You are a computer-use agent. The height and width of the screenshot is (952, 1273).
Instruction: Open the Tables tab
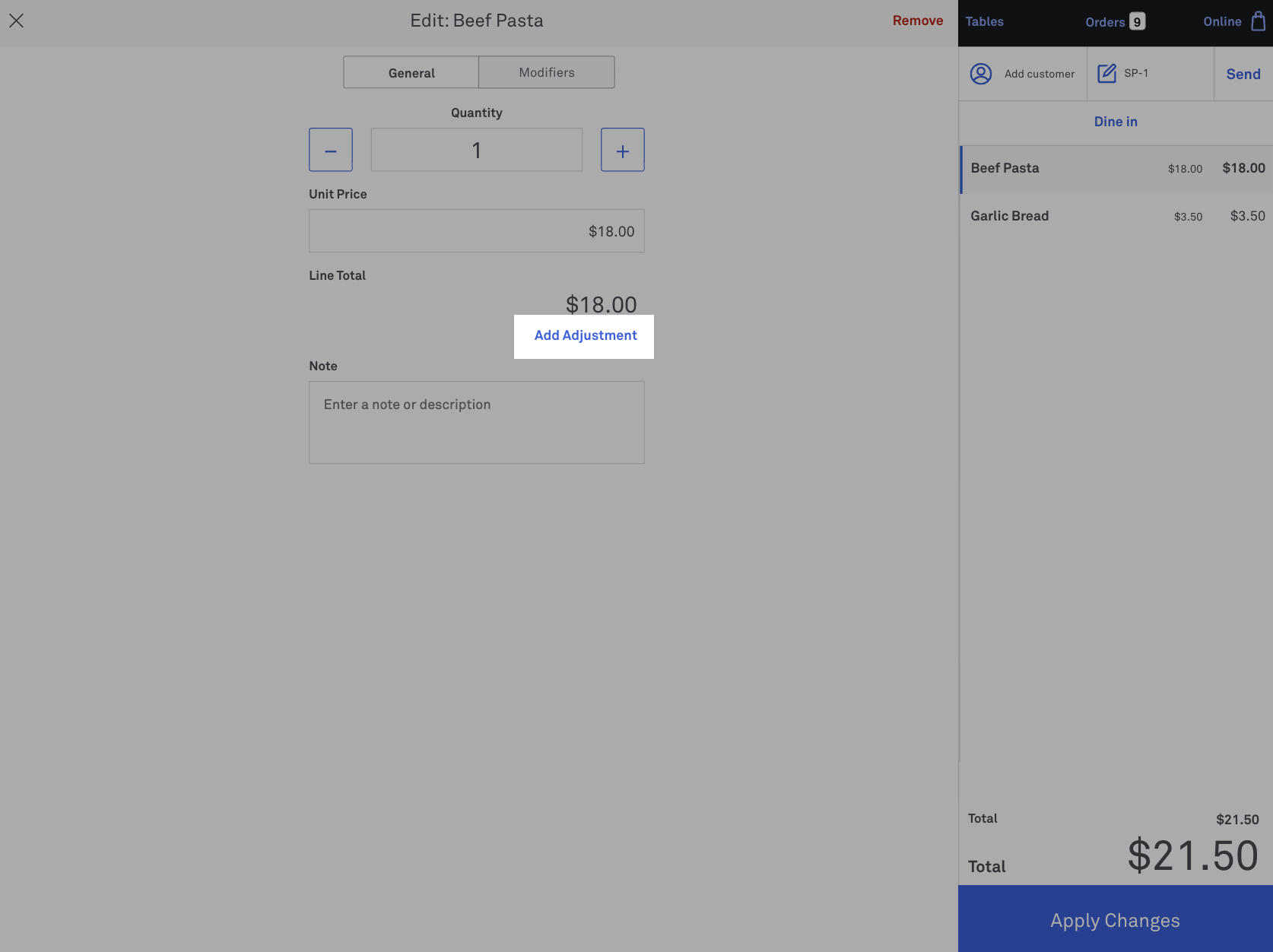pos(984,22)
